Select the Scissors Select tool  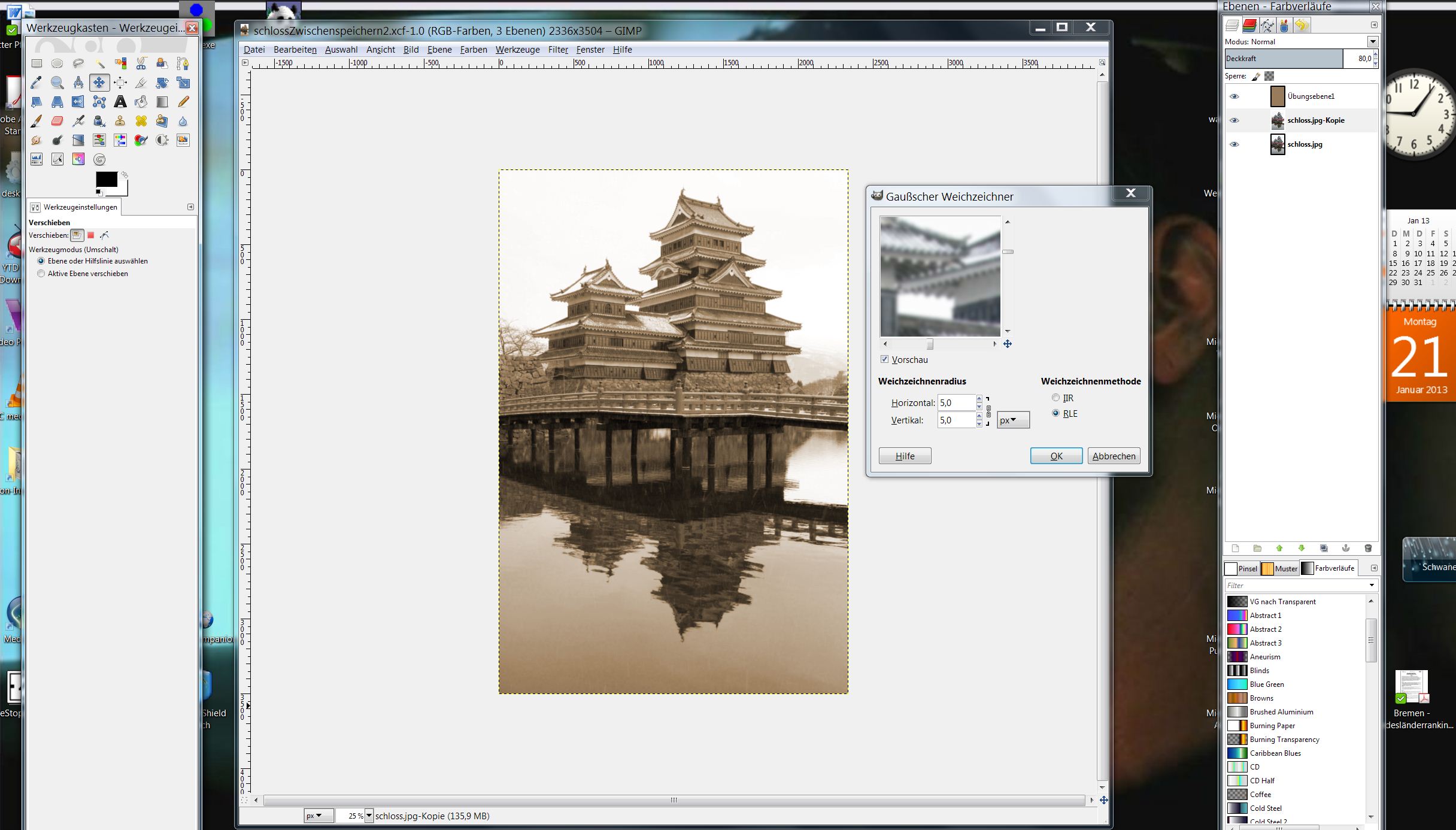click(x=141, y=63)
